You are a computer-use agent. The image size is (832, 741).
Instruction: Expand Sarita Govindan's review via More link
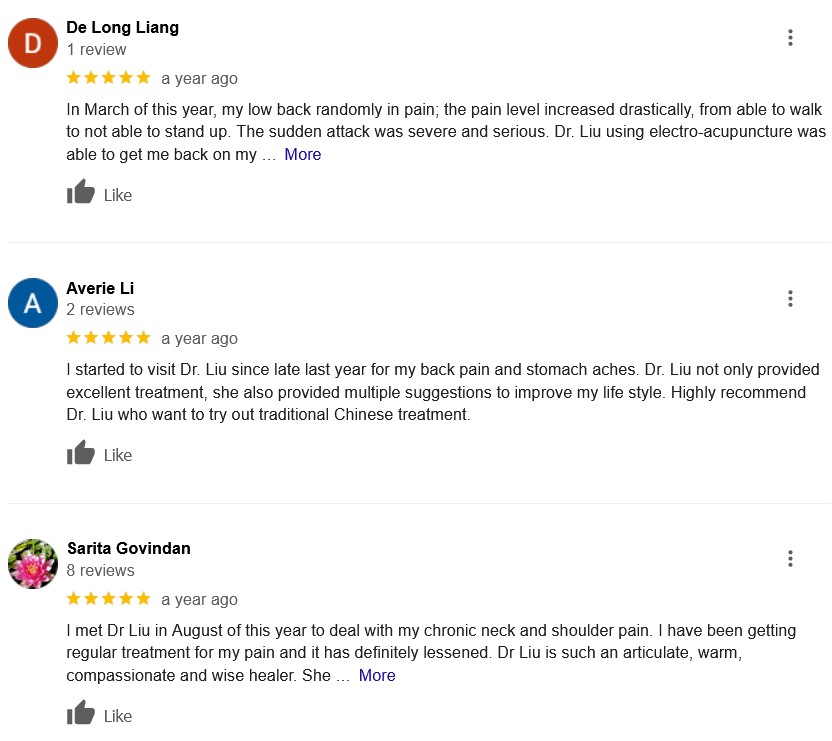coord(377,675)
